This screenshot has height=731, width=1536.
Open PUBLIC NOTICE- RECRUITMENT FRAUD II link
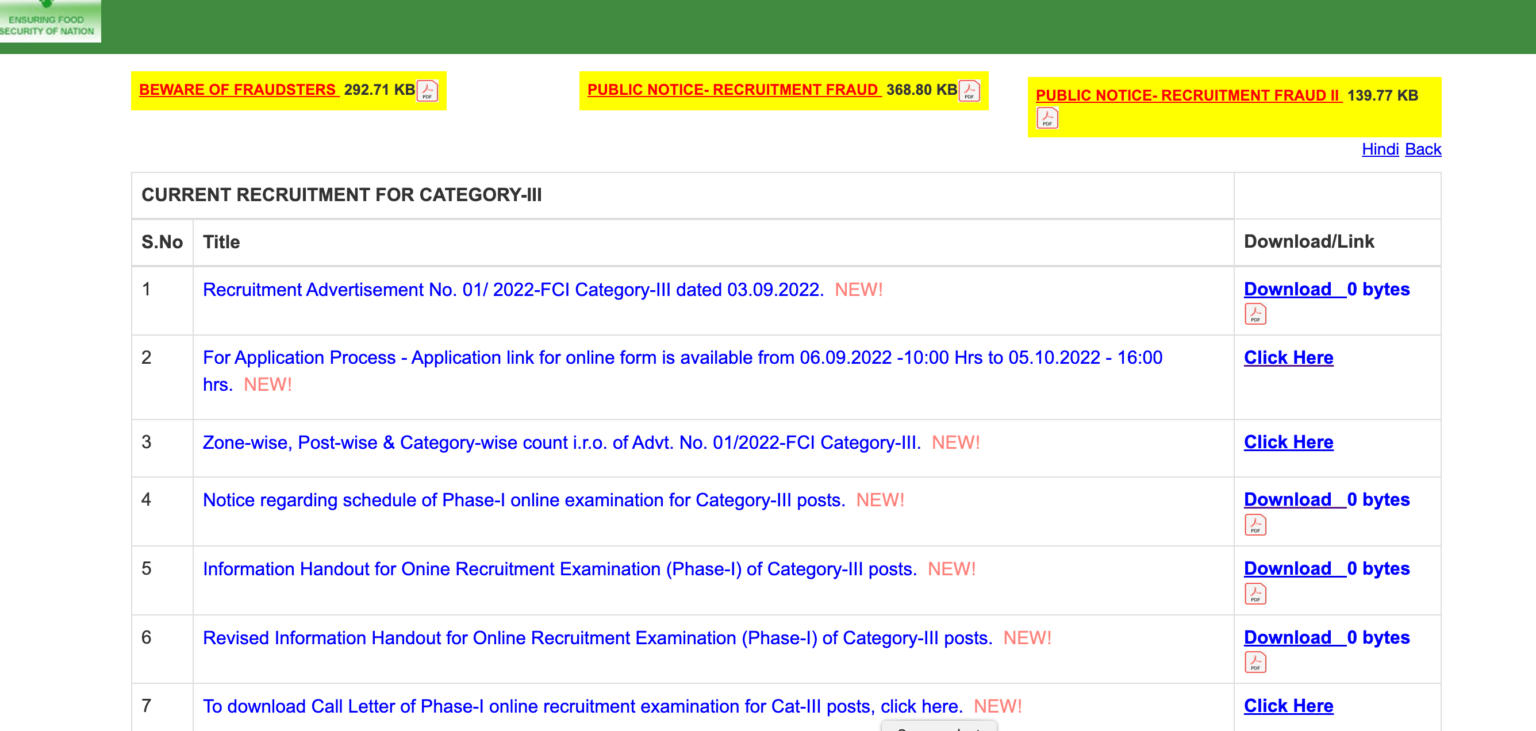(x=1187, y=96)
